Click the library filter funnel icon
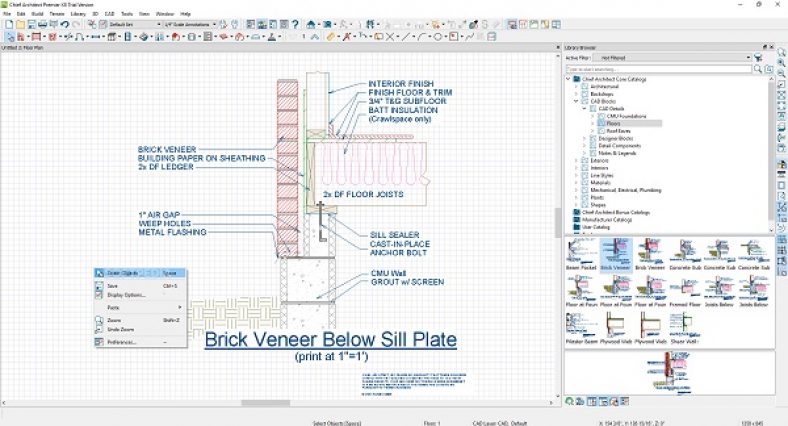Viewport: 788px width, 426px height. click(758, 58)
